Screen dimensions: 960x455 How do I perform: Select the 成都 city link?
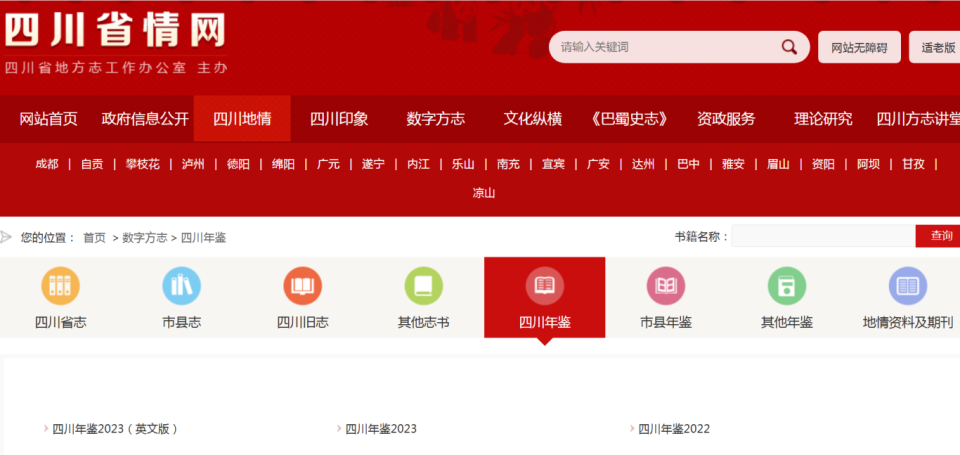[47, 164]
